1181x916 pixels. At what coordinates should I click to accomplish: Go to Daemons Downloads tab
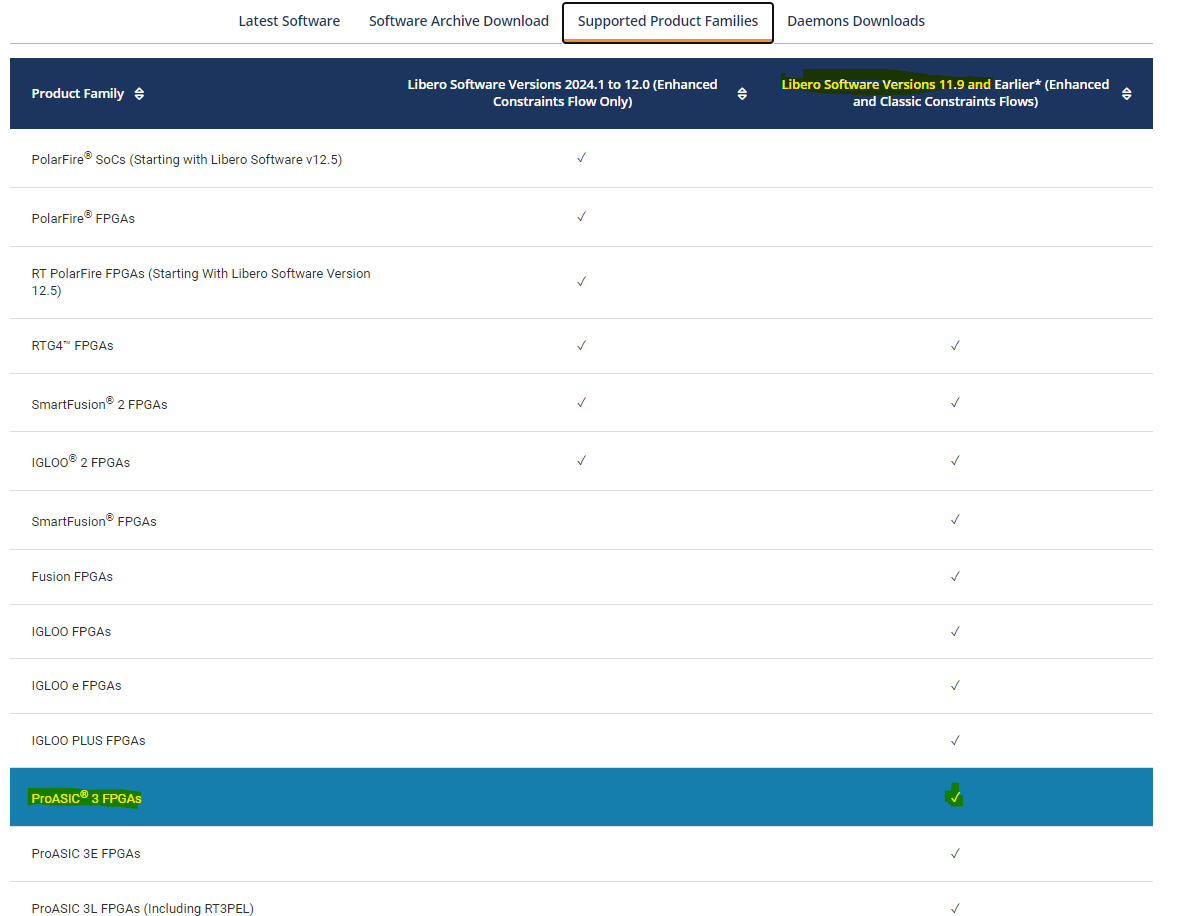click(855, 21)
